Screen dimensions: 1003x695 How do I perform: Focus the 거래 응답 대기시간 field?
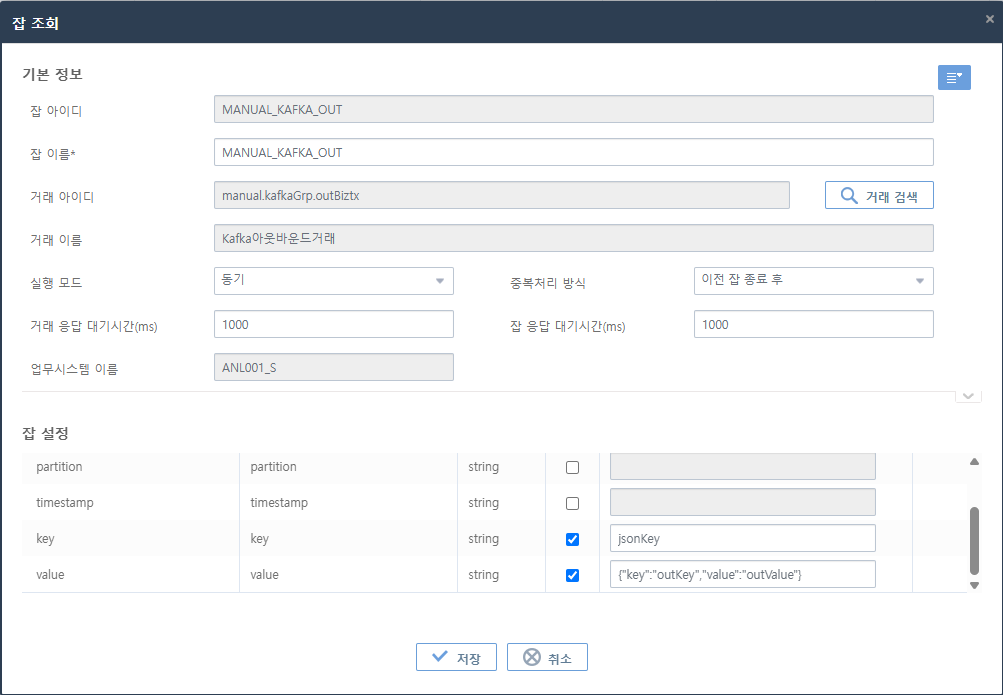tap(333, 324)
